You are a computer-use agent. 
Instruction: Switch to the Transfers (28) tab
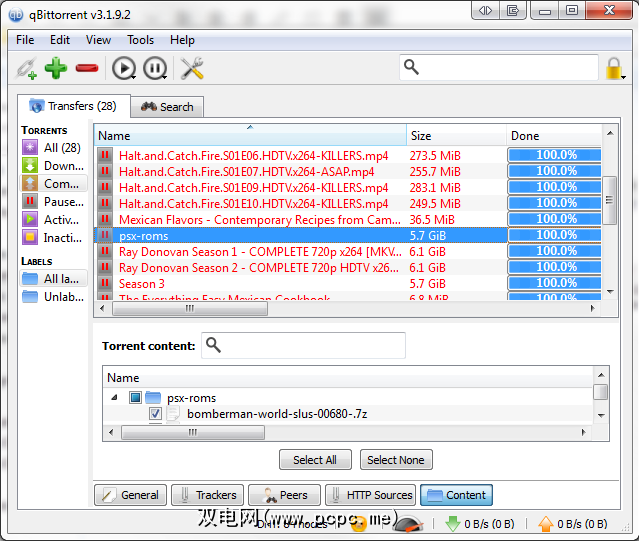[74, 106]
